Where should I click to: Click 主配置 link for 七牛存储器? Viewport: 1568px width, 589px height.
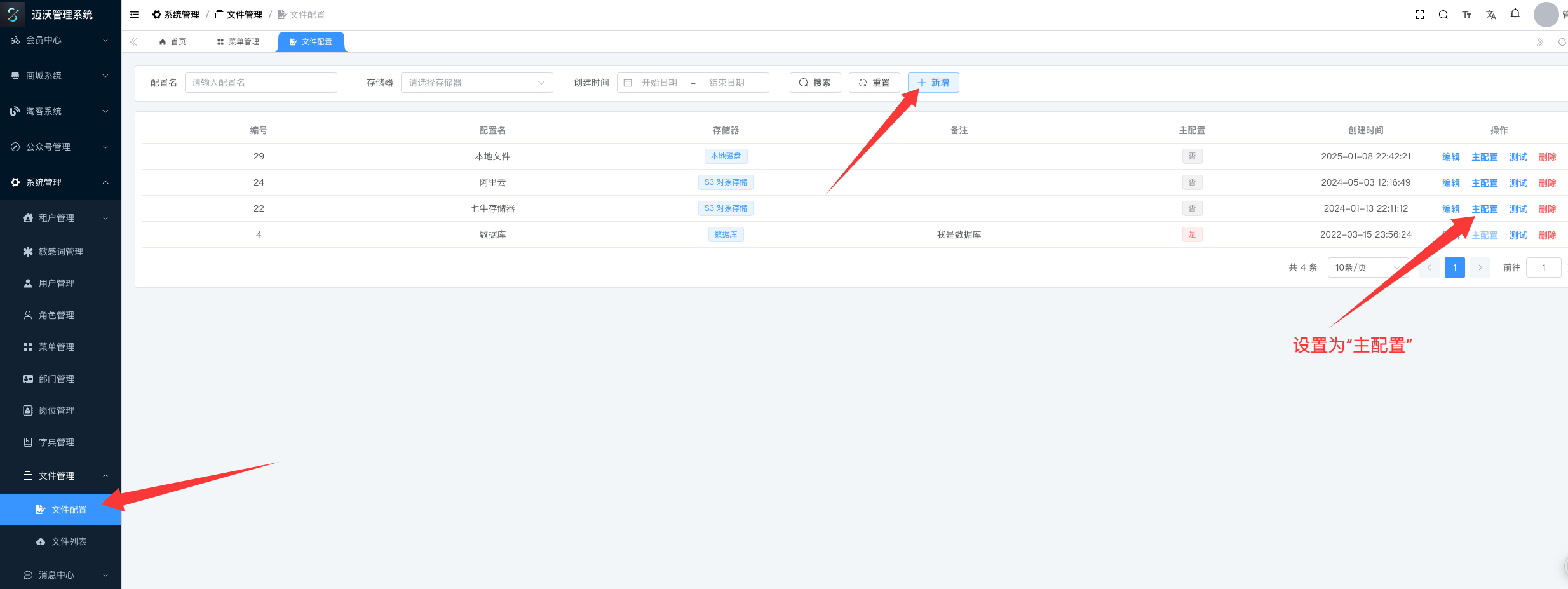pos(1484,209)
